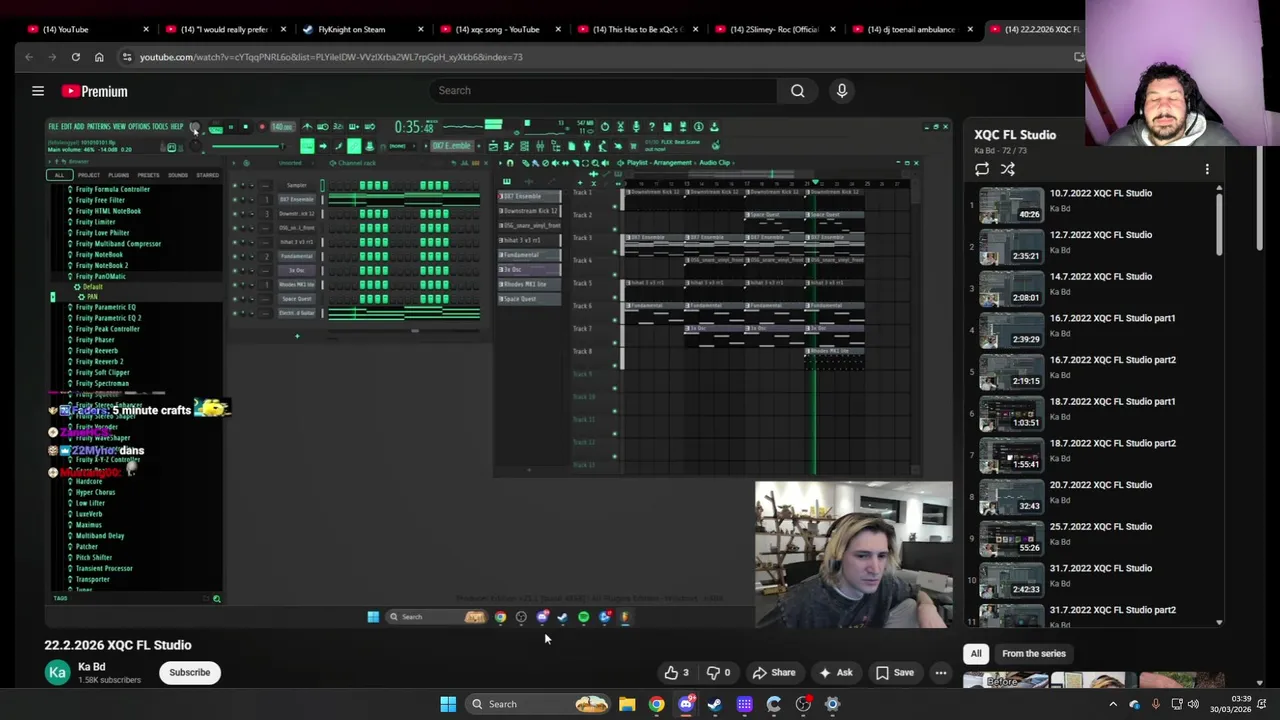Subscribe to the Ka Bd channel
The image size is (1280, 720).
coord(189,672)
